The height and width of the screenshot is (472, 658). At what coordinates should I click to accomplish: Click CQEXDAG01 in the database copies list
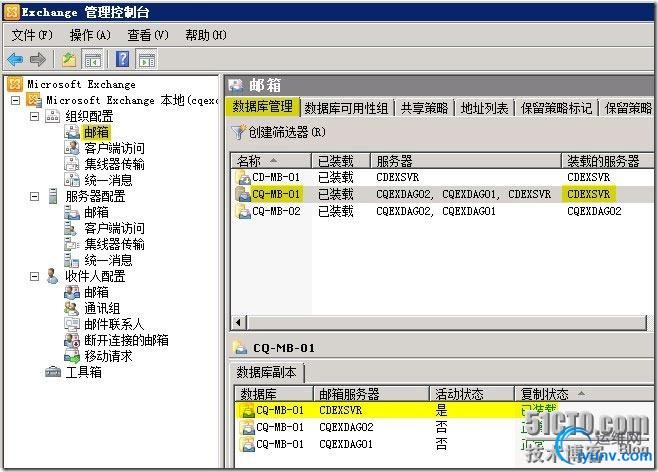346,444
